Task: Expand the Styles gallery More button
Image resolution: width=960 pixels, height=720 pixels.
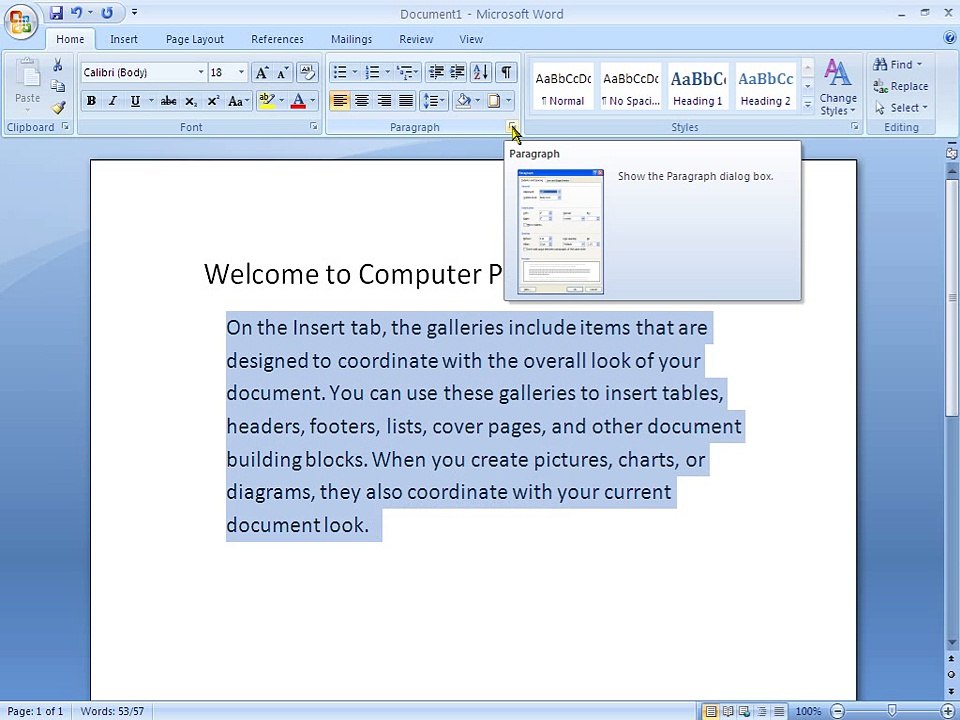Action: pyautogui.click(x=808, y=105)
